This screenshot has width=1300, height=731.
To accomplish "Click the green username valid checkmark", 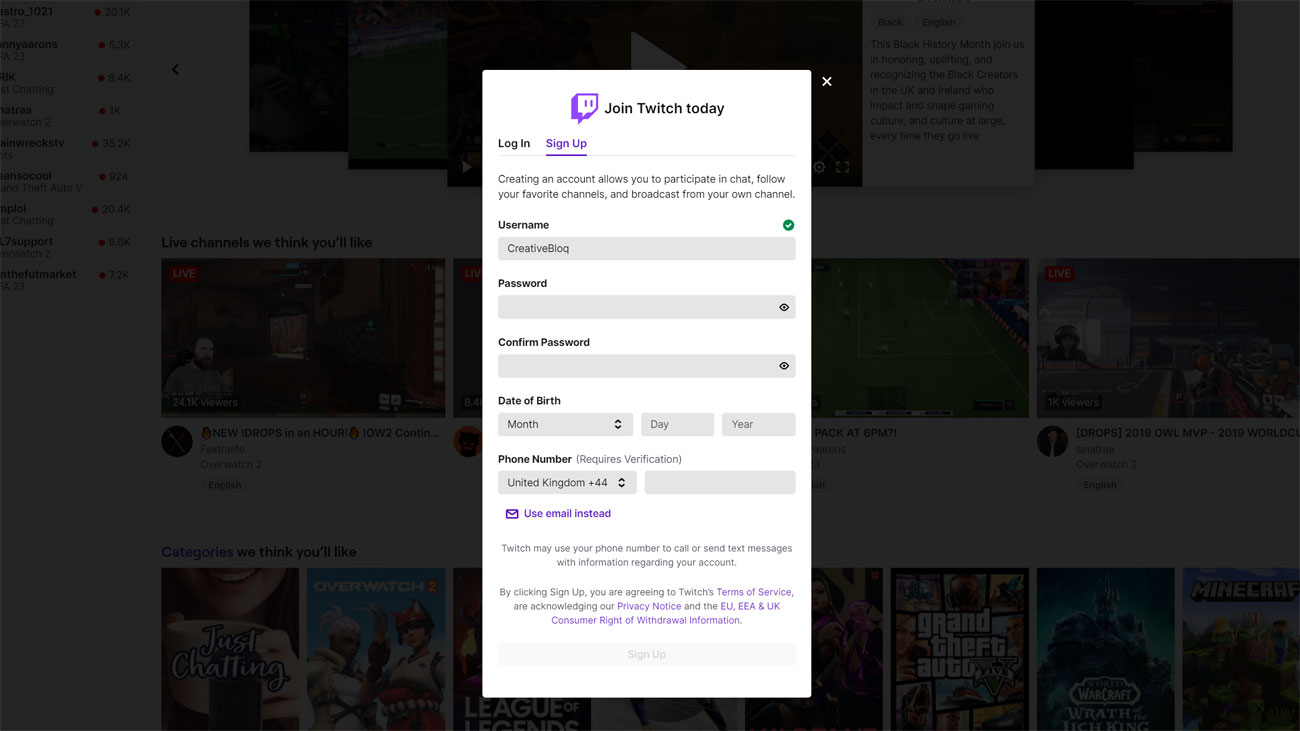I will tap(788, 225).
